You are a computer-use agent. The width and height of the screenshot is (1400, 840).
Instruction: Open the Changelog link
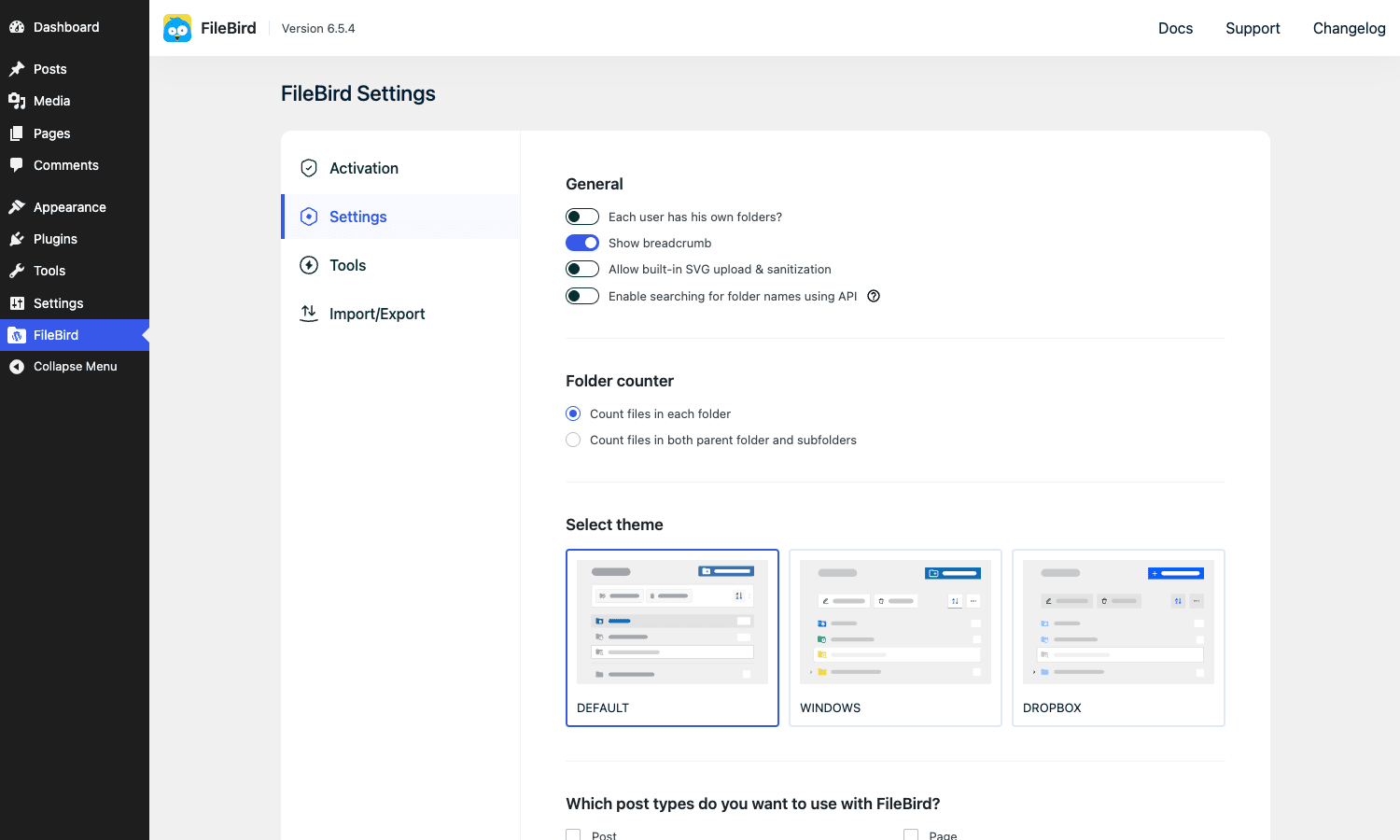coord(1349,28)
